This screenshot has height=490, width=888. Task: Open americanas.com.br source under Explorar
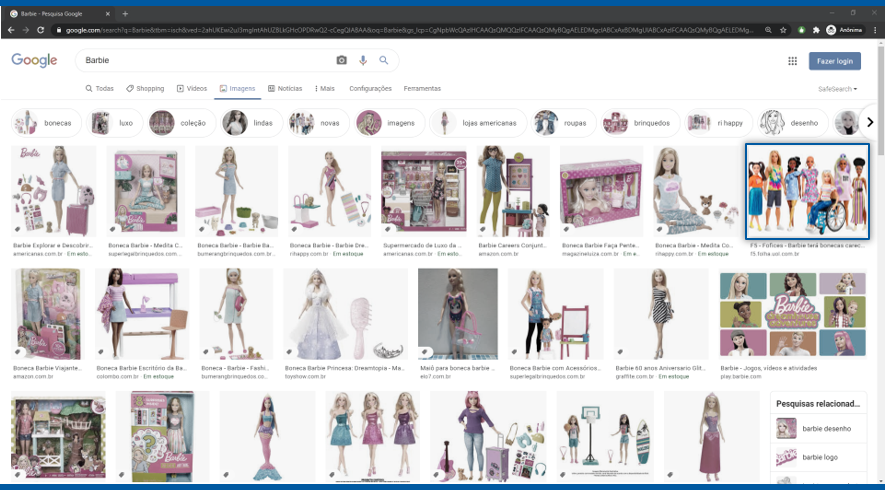click(38, 254)
